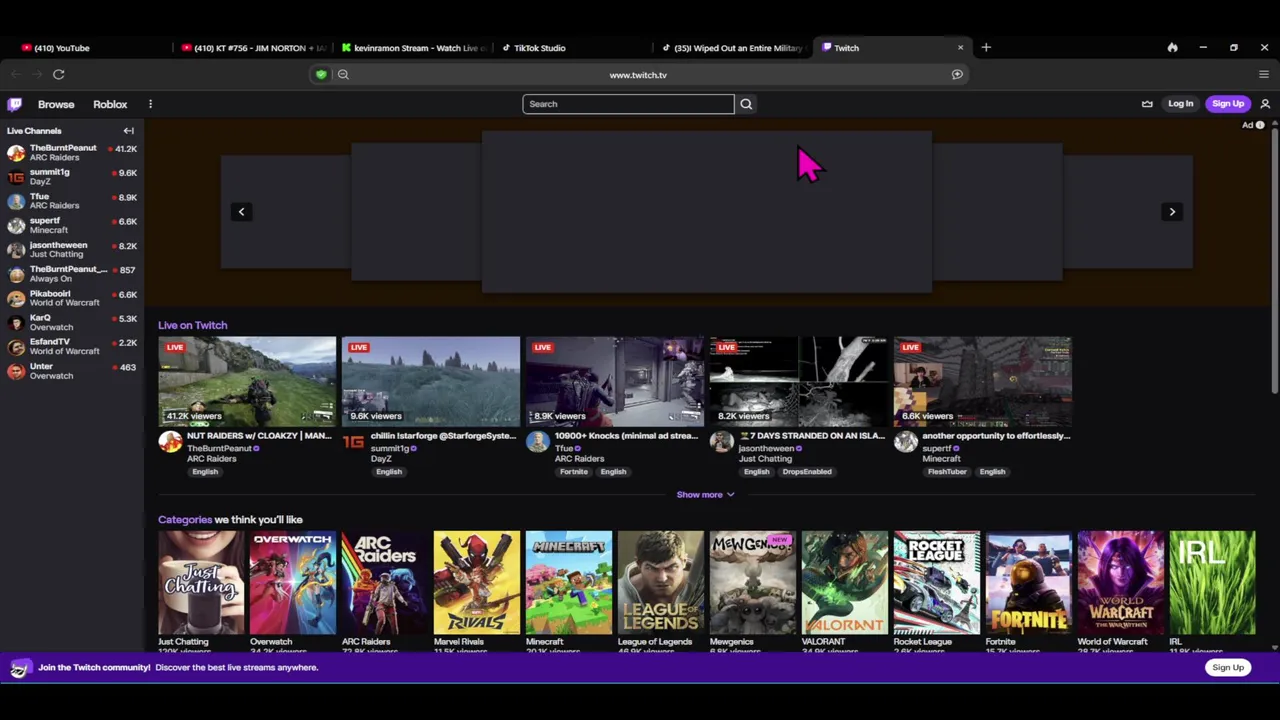This screenshot has width=1280, height=720.
Task: Open the Browse tab
Action: 56,104
